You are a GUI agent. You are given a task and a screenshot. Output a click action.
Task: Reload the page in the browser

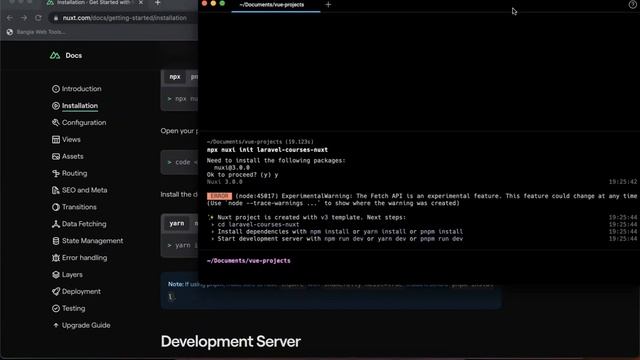[38, 18]
